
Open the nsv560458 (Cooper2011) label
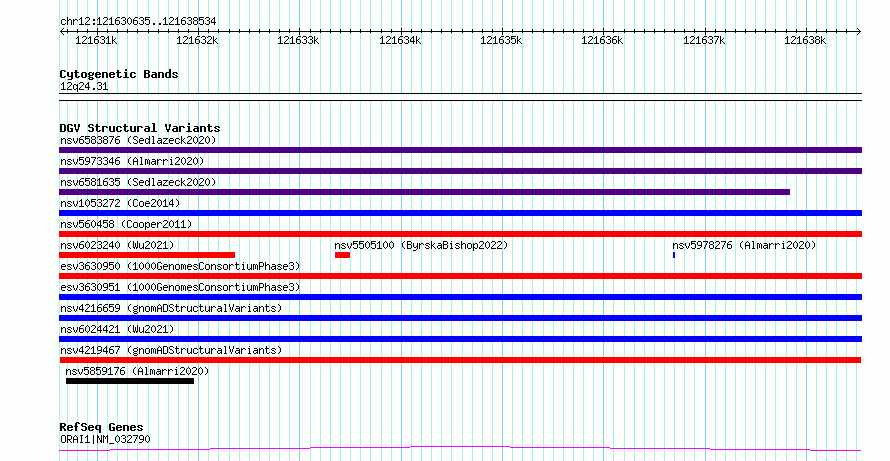[x=126, y=224]
